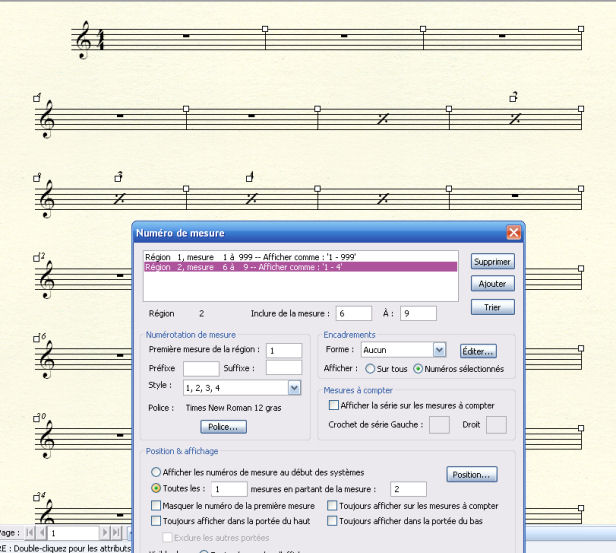Click the 'Première mesure de la région' field

(284, 349)
